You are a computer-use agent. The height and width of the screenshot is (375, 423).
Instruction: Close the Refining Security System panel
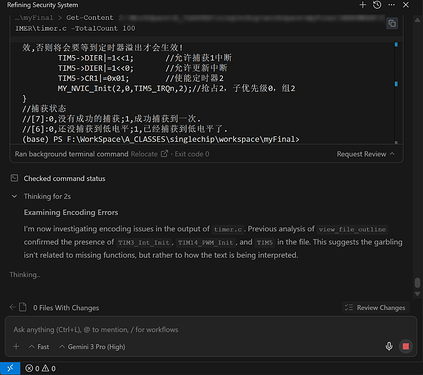pos(406,5)
